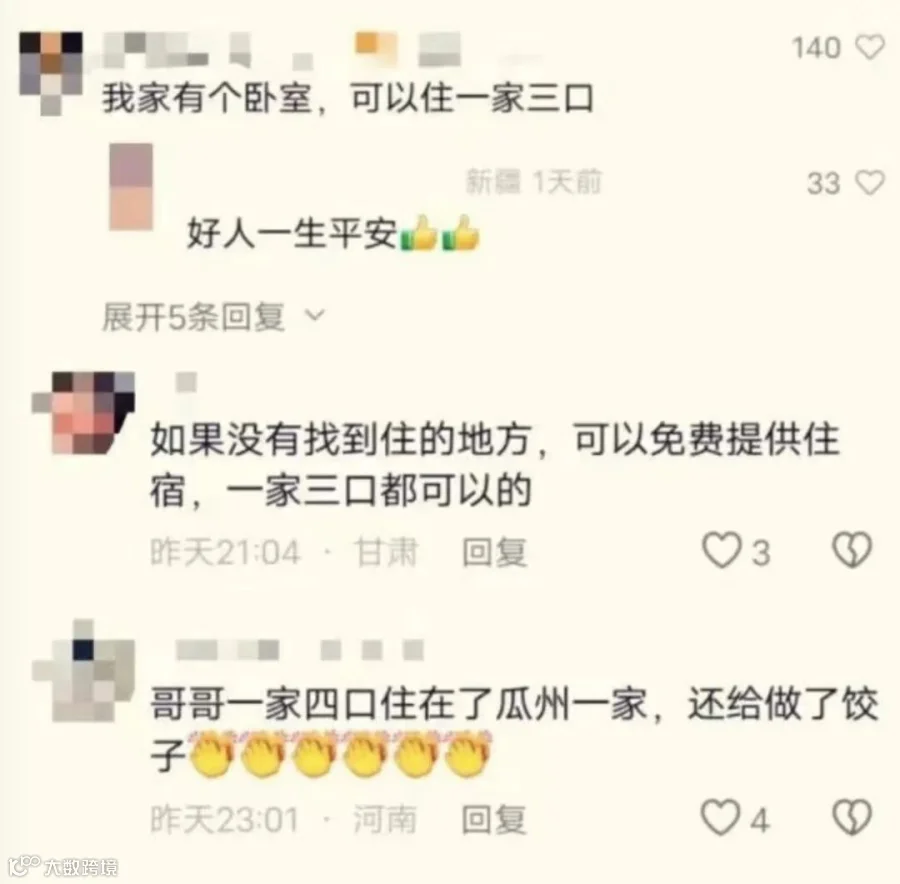Reply to the 昨天21:04 Gansu comment
This screenshot has height=884, width=900.
(x=495, y=552)
